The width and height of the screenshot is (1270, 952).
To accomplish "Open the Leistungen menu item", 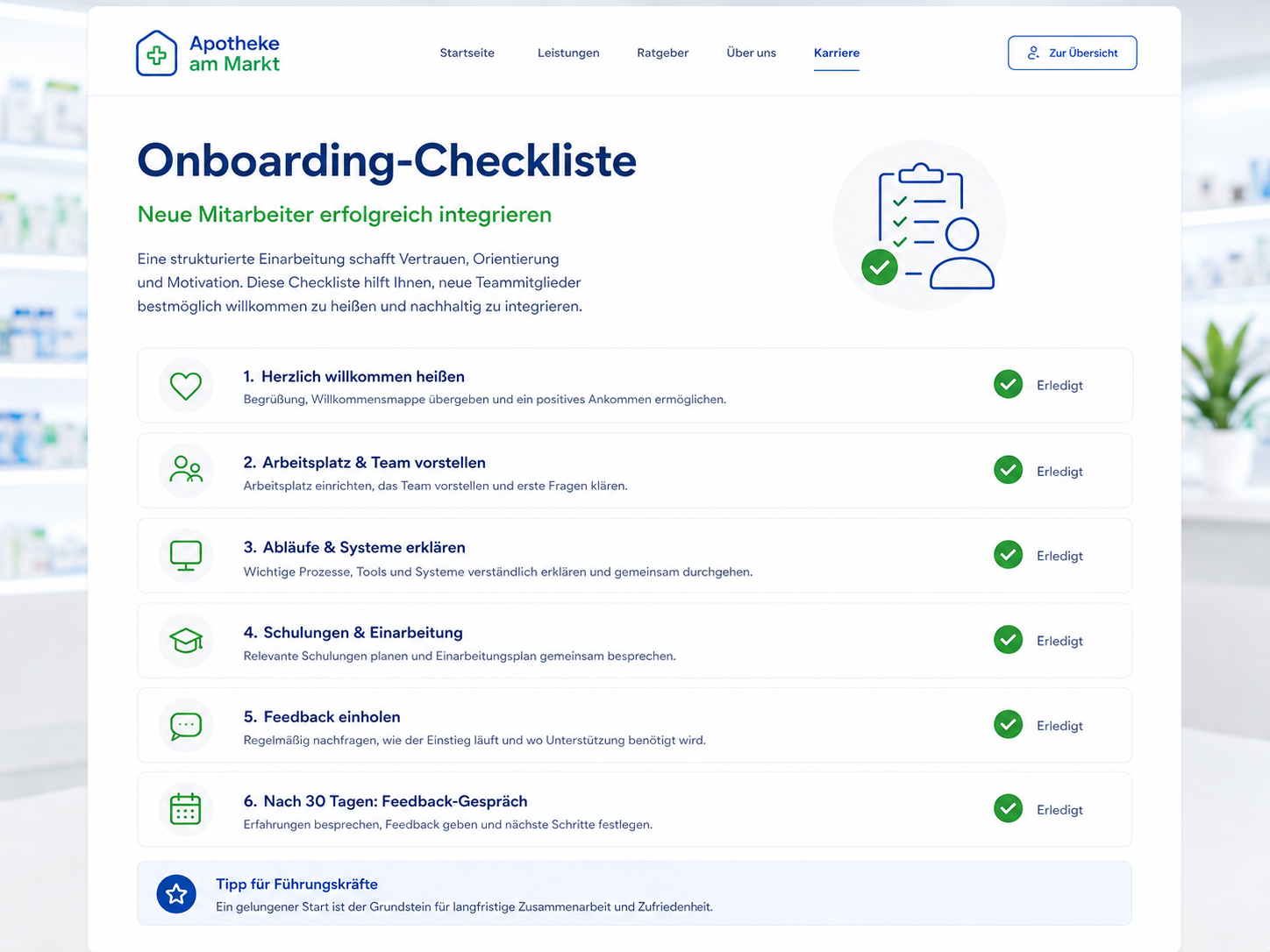I will tap(568, 53).
